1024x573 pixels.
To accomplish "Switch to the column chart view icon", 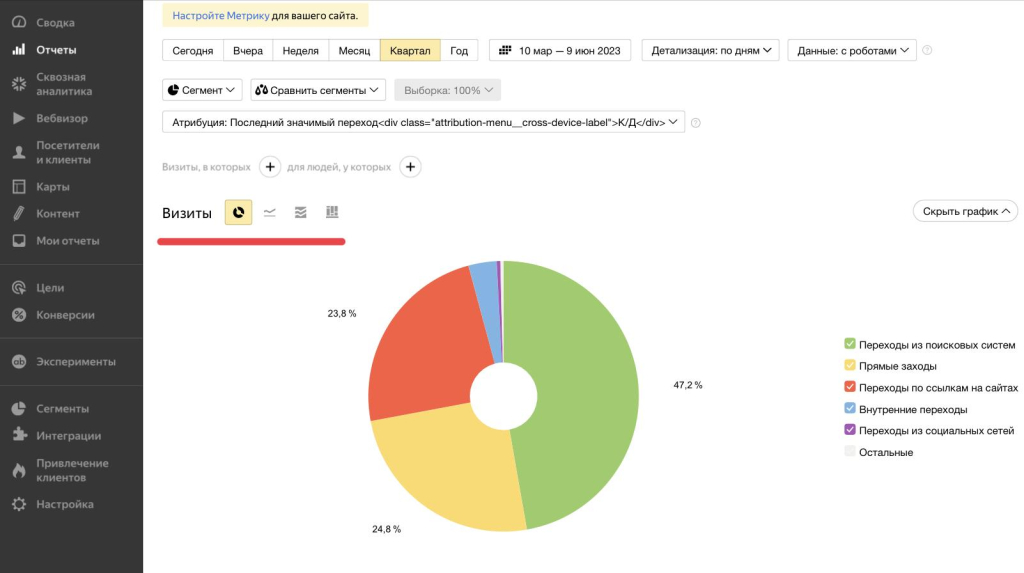I will [332, 212].
